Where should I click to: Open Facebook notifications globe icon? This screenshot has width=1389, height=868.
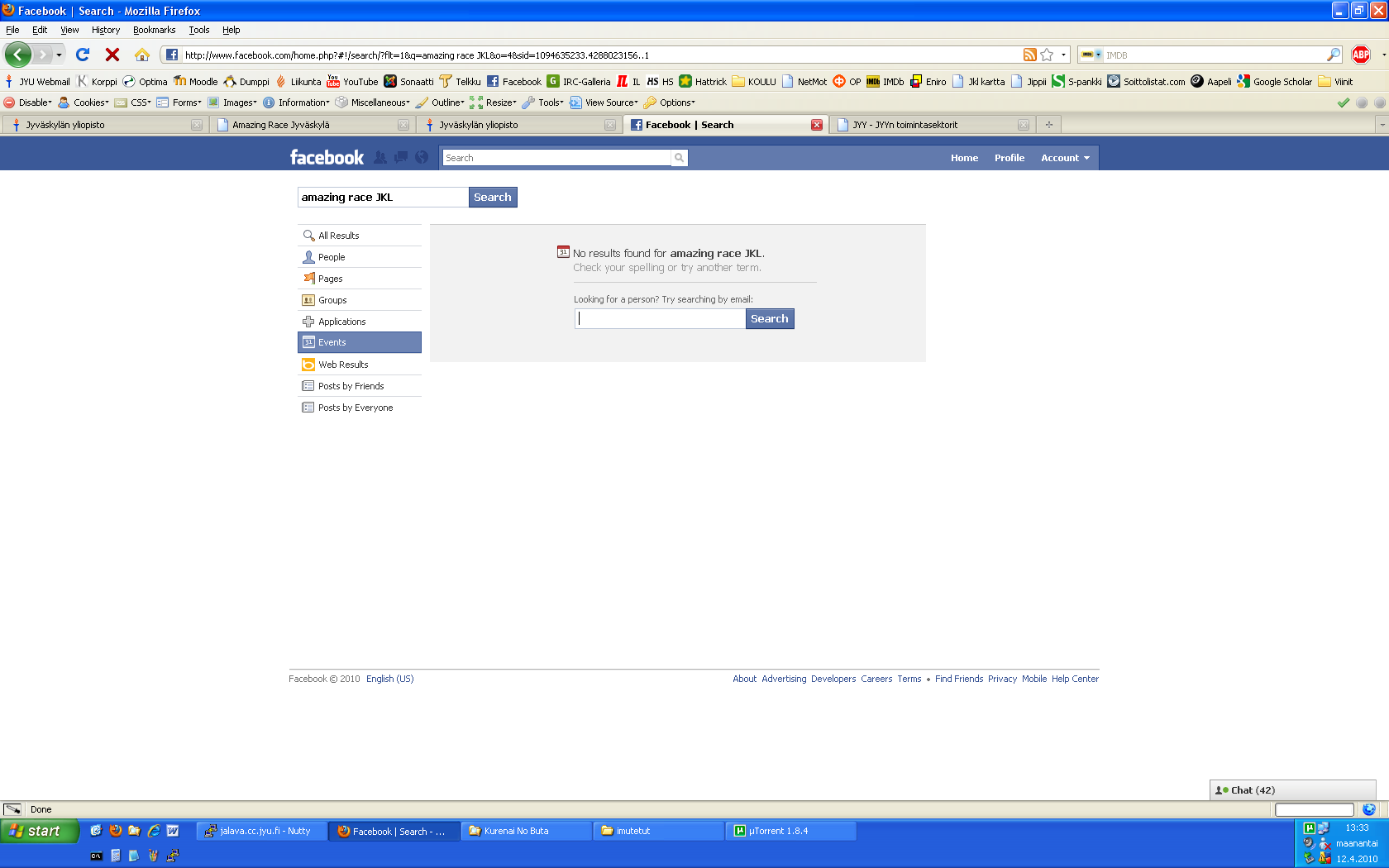(x=422, y=157)
